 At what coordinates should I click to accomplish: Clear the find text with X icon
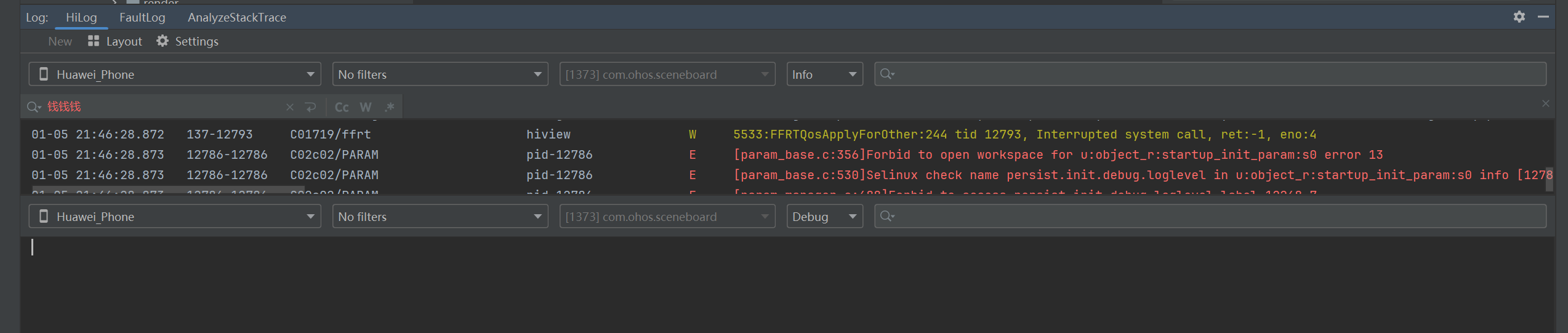[x=290, y=107]
